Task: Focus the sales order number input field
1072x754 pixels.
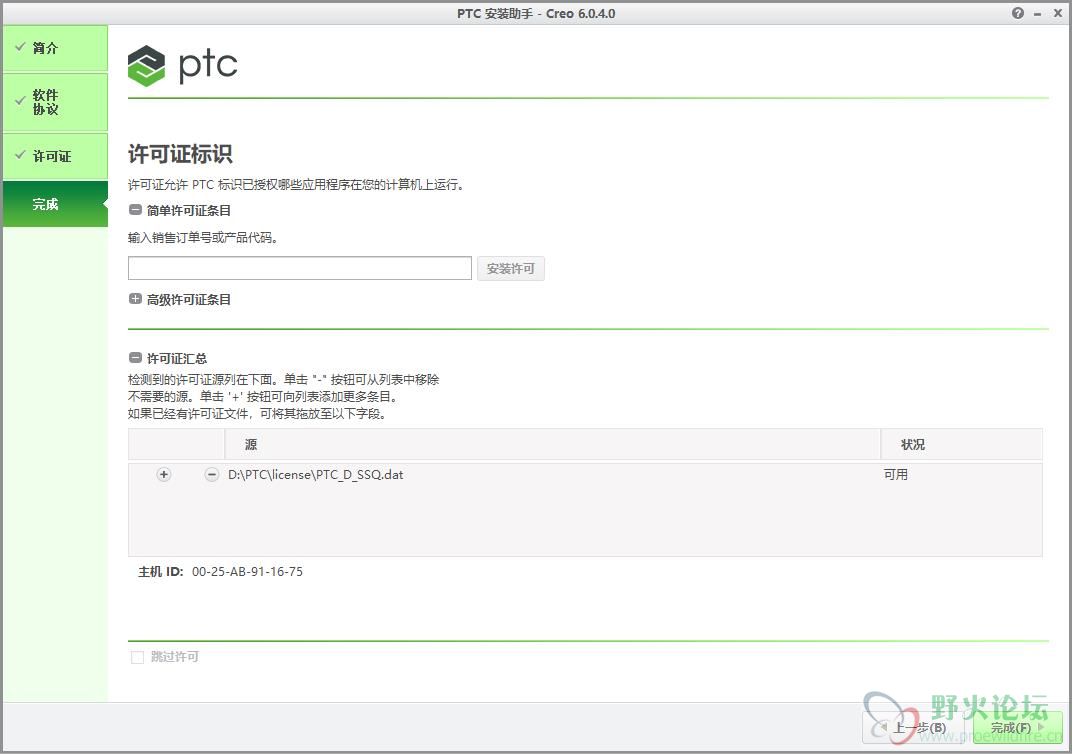Action: (x=299, y=268)
